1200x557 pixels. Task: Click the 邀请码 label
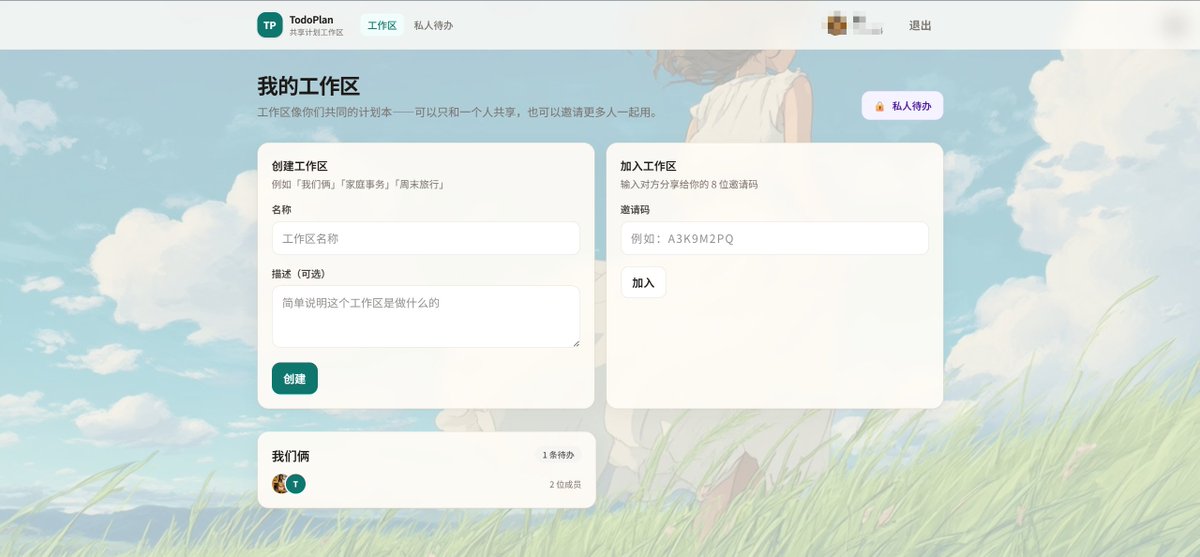(635, 210)
